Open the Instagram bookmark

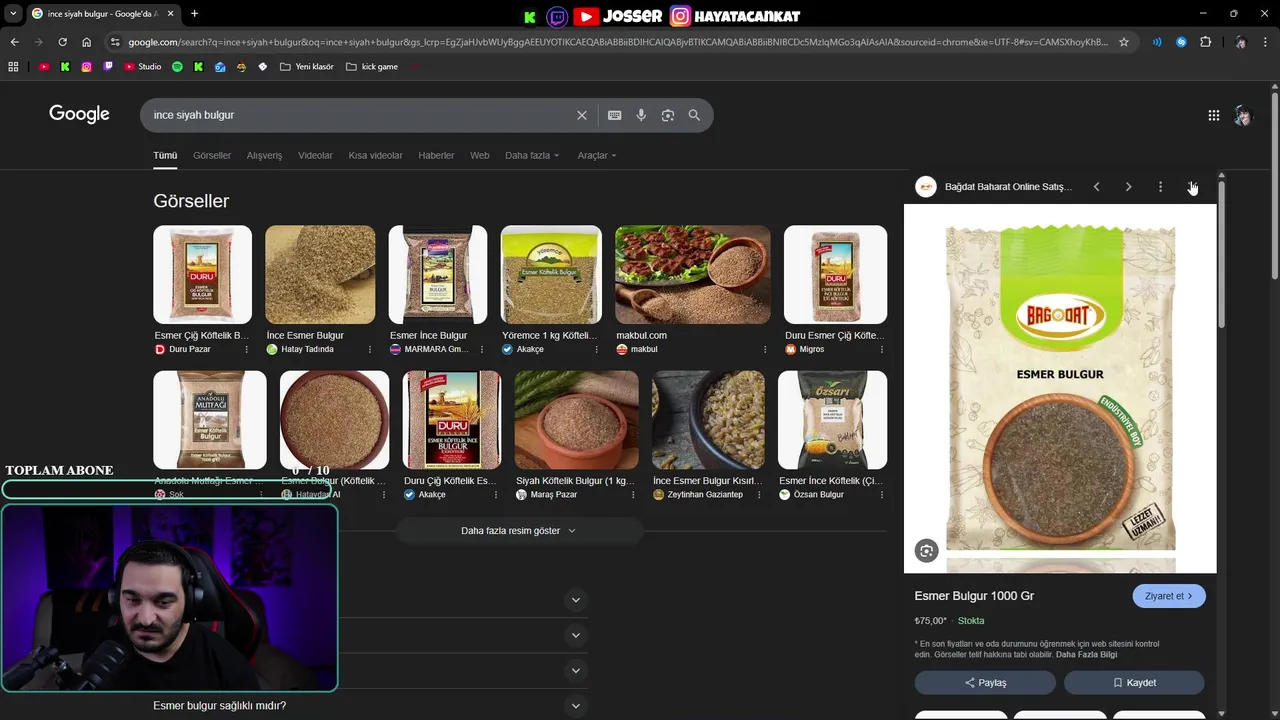point(87,67)
